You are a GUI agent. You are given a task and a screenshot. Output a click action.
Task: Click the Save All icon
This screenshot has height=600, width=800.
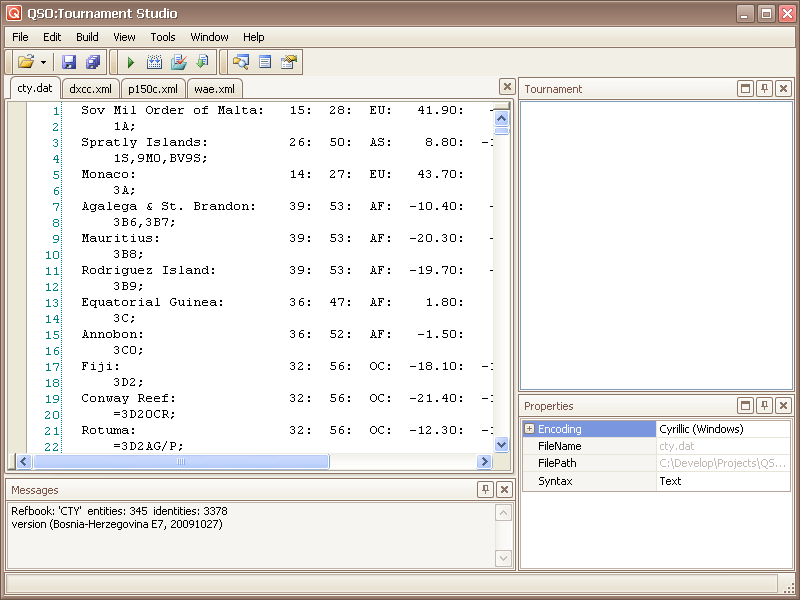point(92,62)
